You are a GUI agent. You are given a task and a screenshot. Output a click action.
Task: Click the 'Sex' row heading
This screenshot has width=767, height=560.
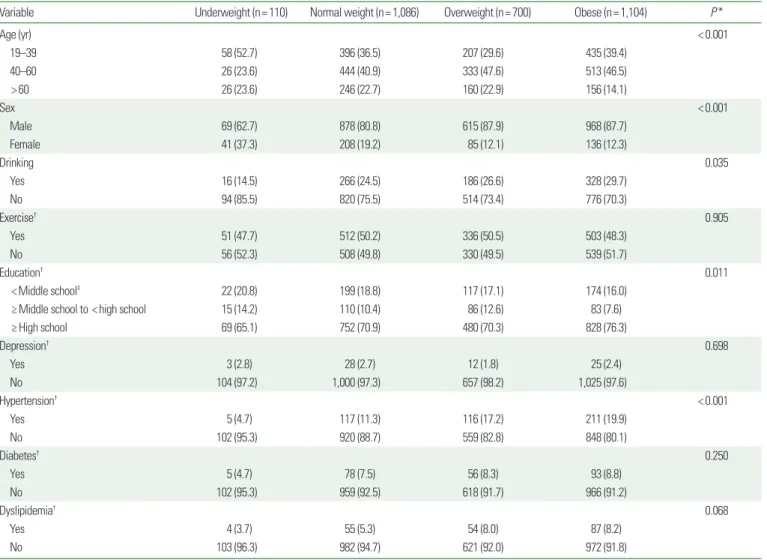[x=8, y=108]
